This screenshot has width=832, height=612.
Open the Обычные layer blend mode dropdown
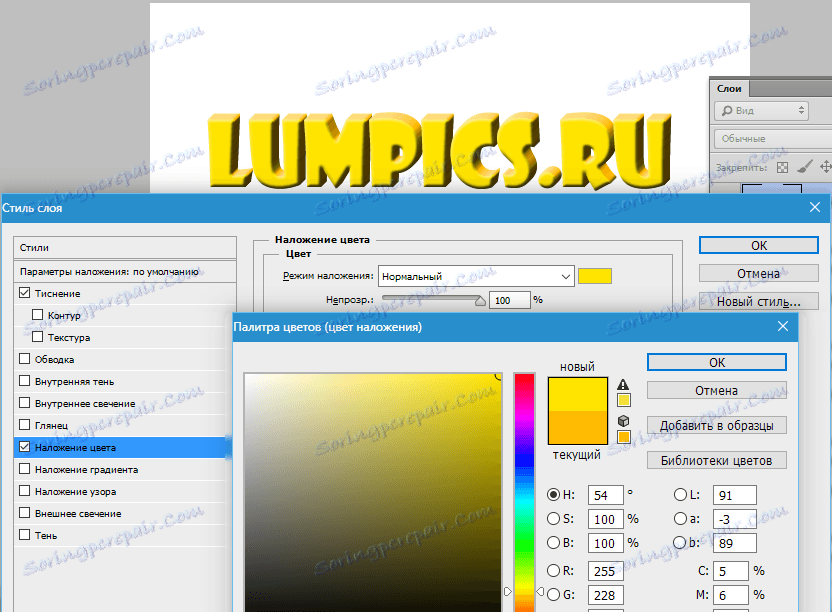(x=773, y=139)
